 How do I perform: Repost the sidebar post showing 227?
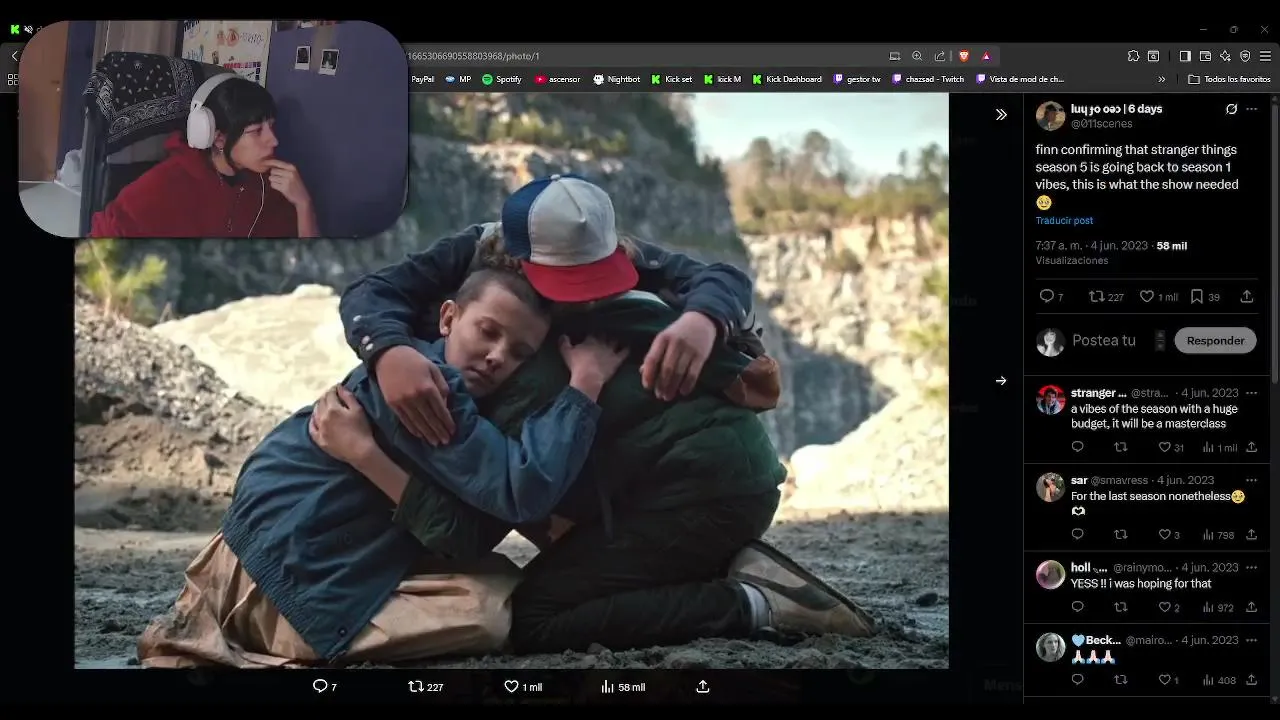[x=1106, y=296]
